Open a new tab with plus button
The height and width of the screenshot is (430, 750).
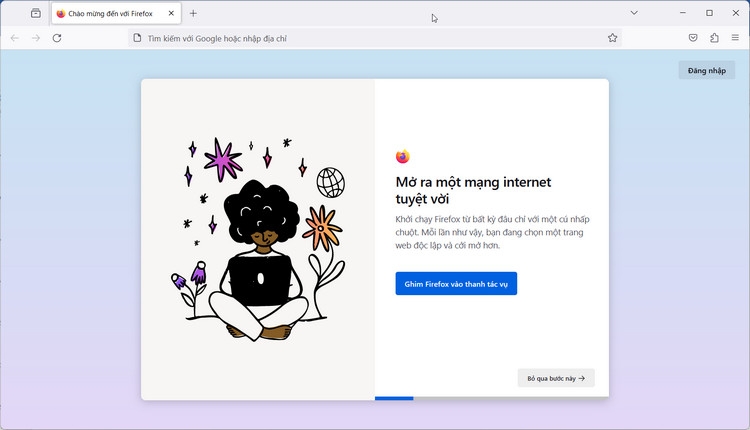pyautogui.click(x=193, y=13)
